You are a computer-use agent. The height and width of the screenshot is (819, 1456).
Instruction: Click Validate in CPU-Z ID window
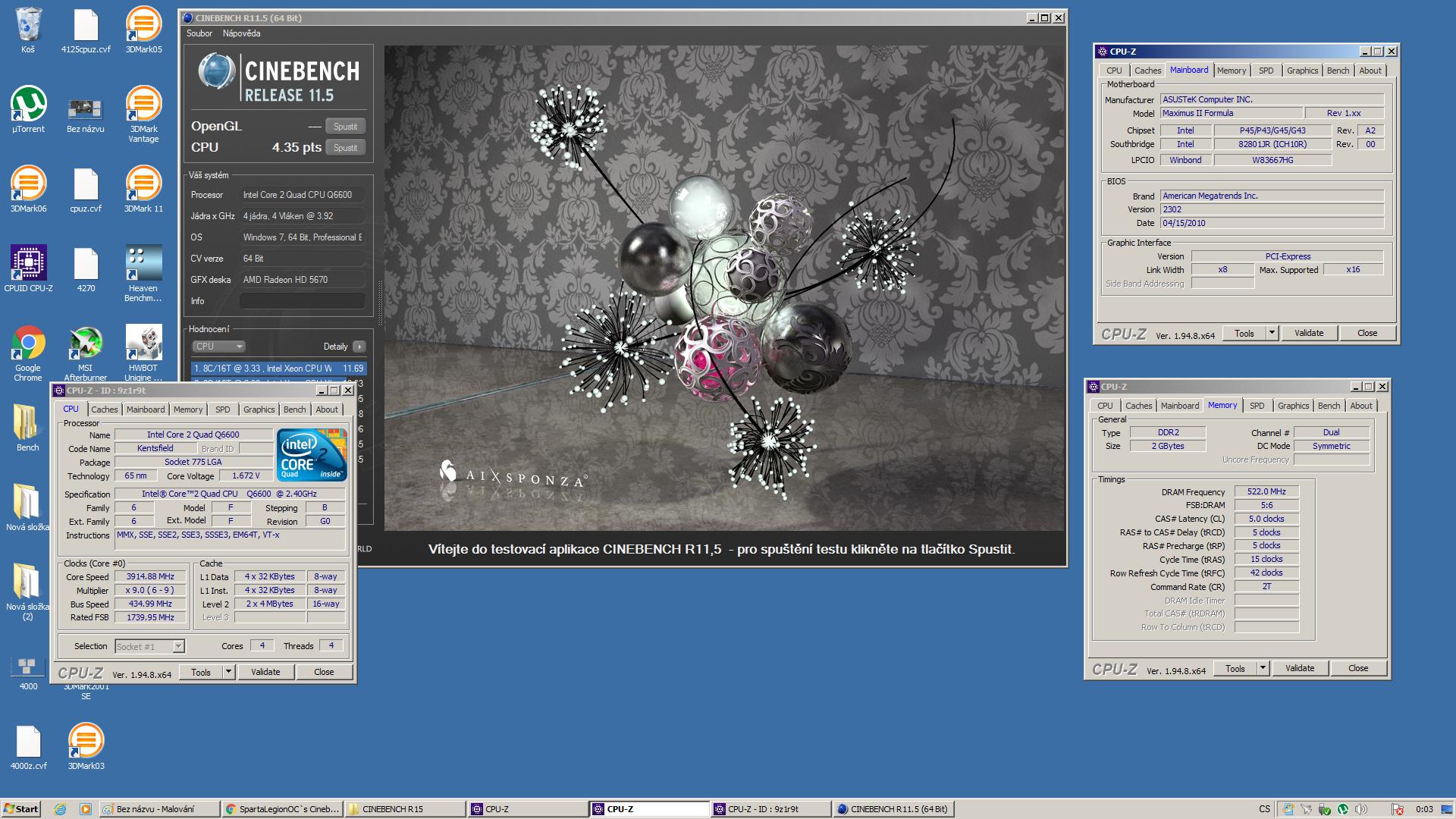click(x=265, y=672)
